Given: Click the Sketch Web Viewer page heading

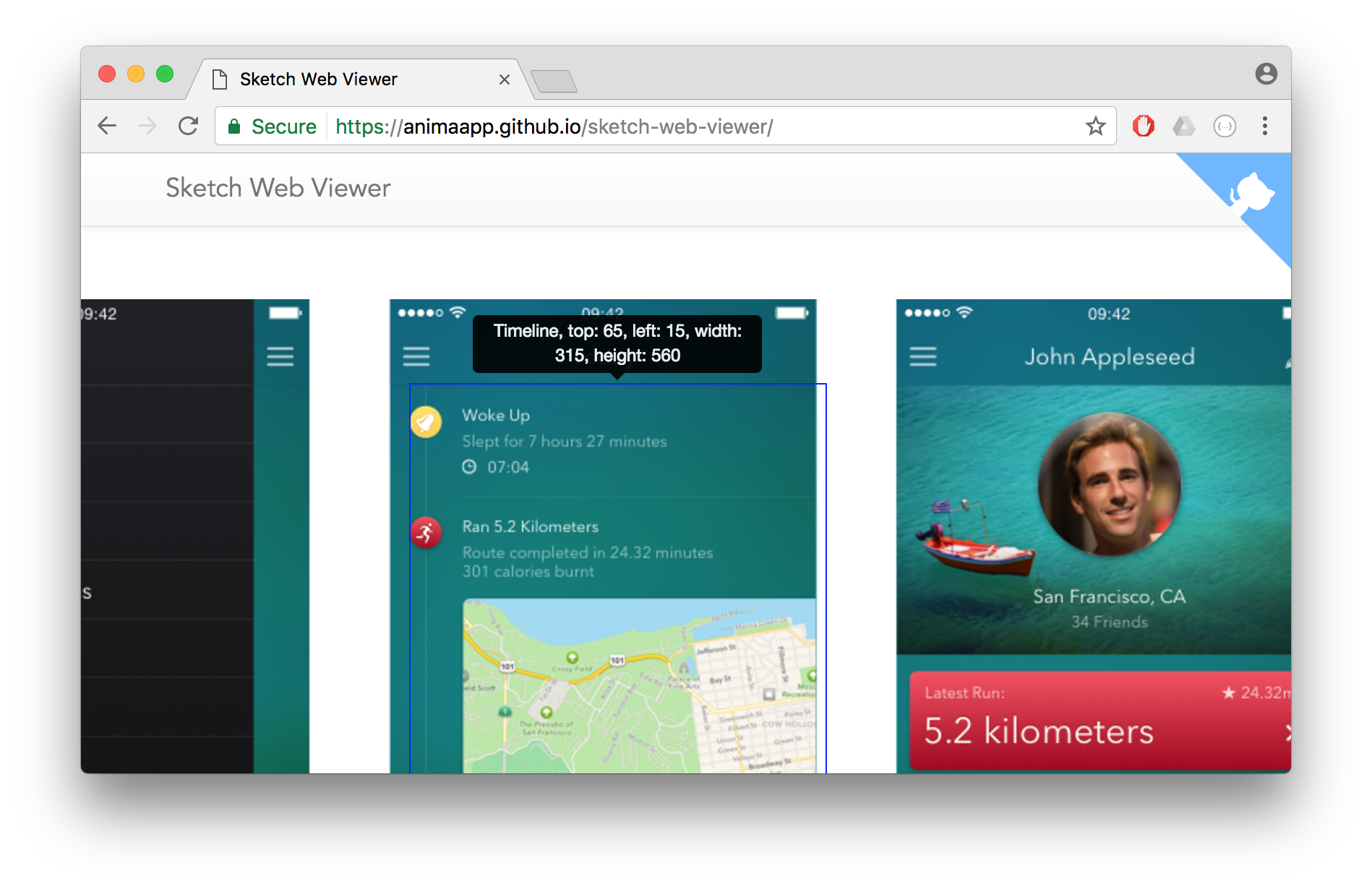Looking at the screenshot, I should pyautogui.click(x=278, y=188).
